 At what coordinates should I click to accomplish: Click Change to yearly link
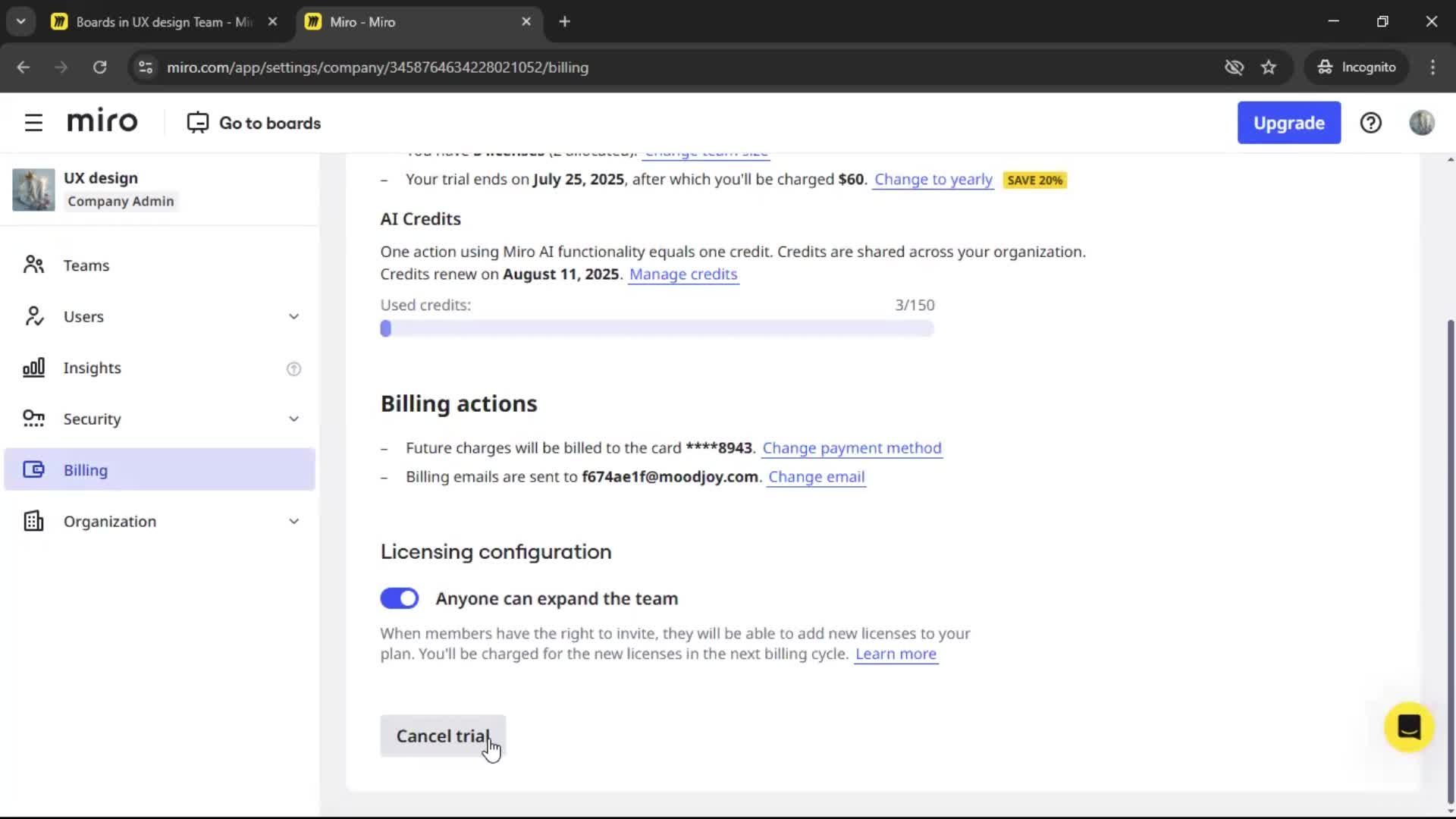coord(933,180)
